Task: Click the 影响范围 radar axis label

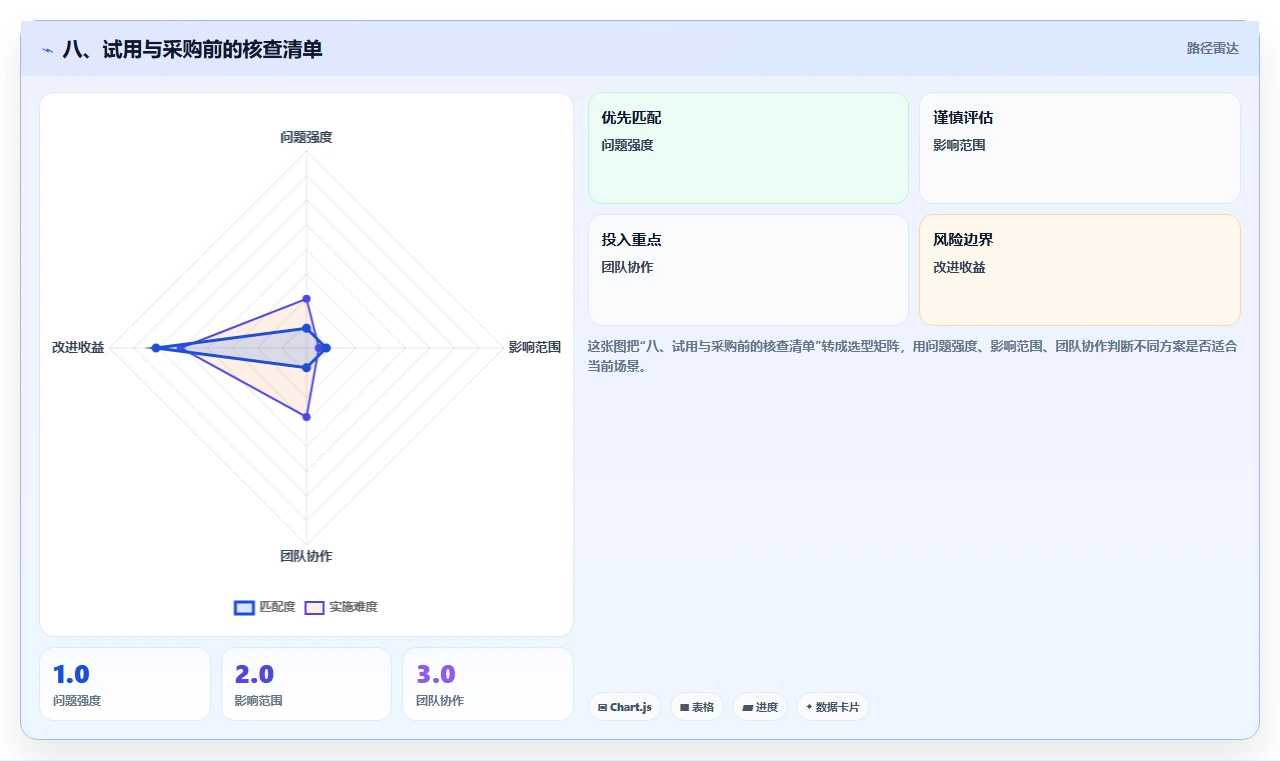Action: [535, 347]
